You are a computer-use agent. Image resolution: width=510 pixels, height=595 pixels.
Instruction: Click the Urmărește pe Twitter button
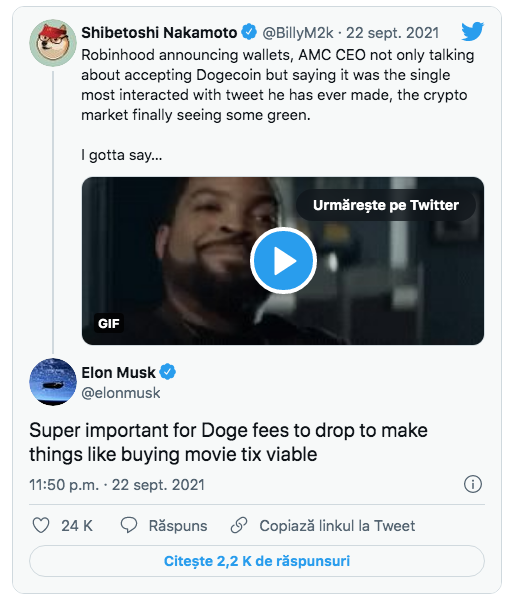(x=386, y=205)
